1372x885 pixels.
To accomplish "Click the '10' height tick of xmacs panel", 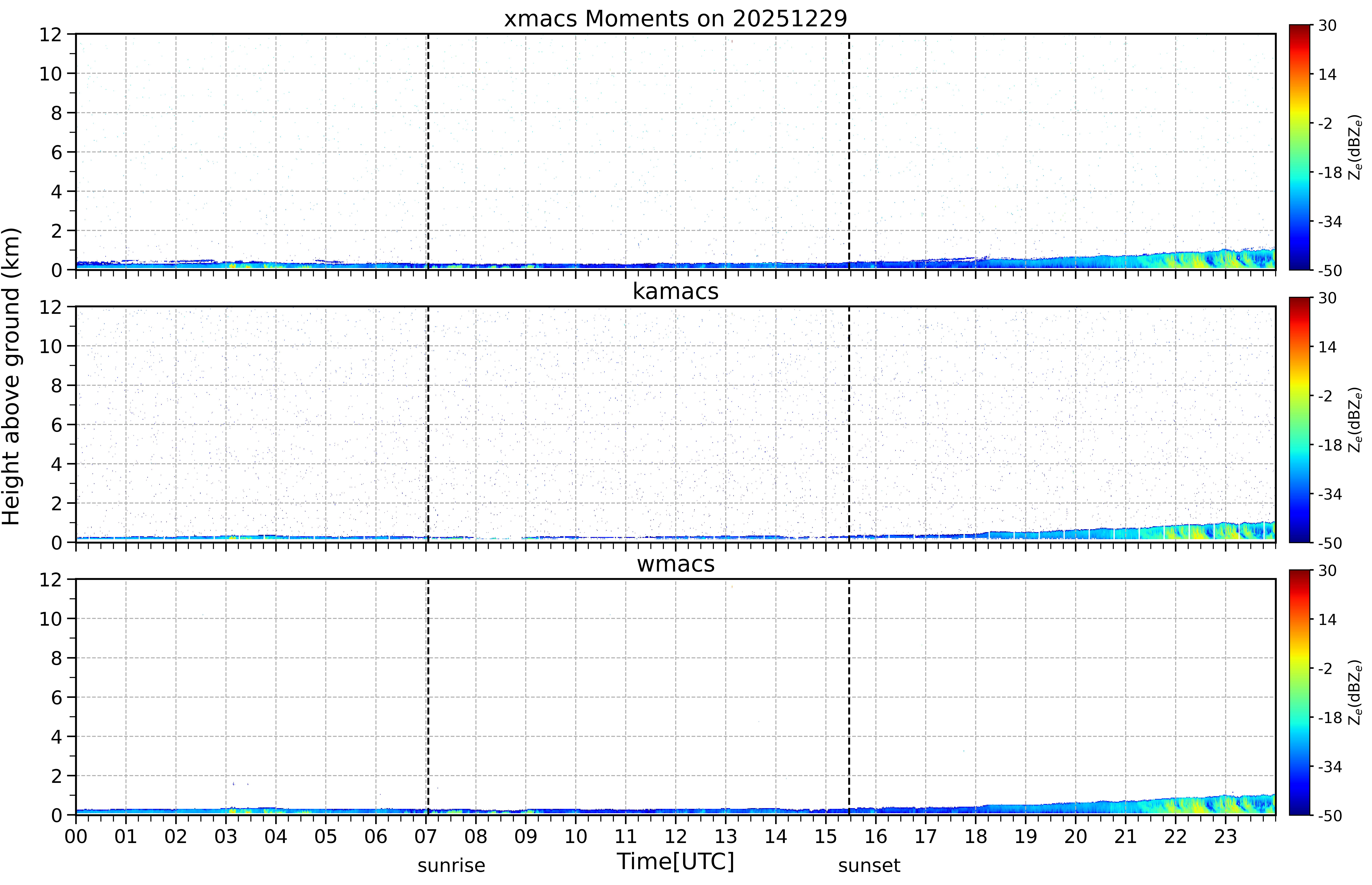I will click(51, 74).
